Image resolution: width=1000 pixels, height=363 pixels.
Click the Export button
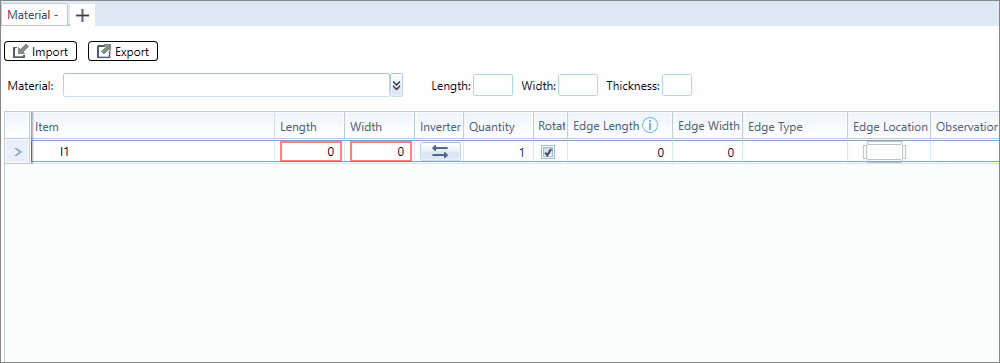(122, 52)
